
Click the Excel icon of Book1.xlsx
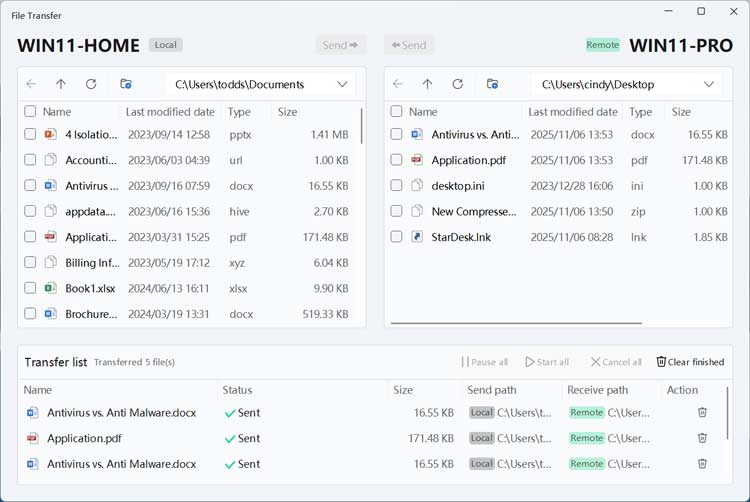click(x=50, y=288)
